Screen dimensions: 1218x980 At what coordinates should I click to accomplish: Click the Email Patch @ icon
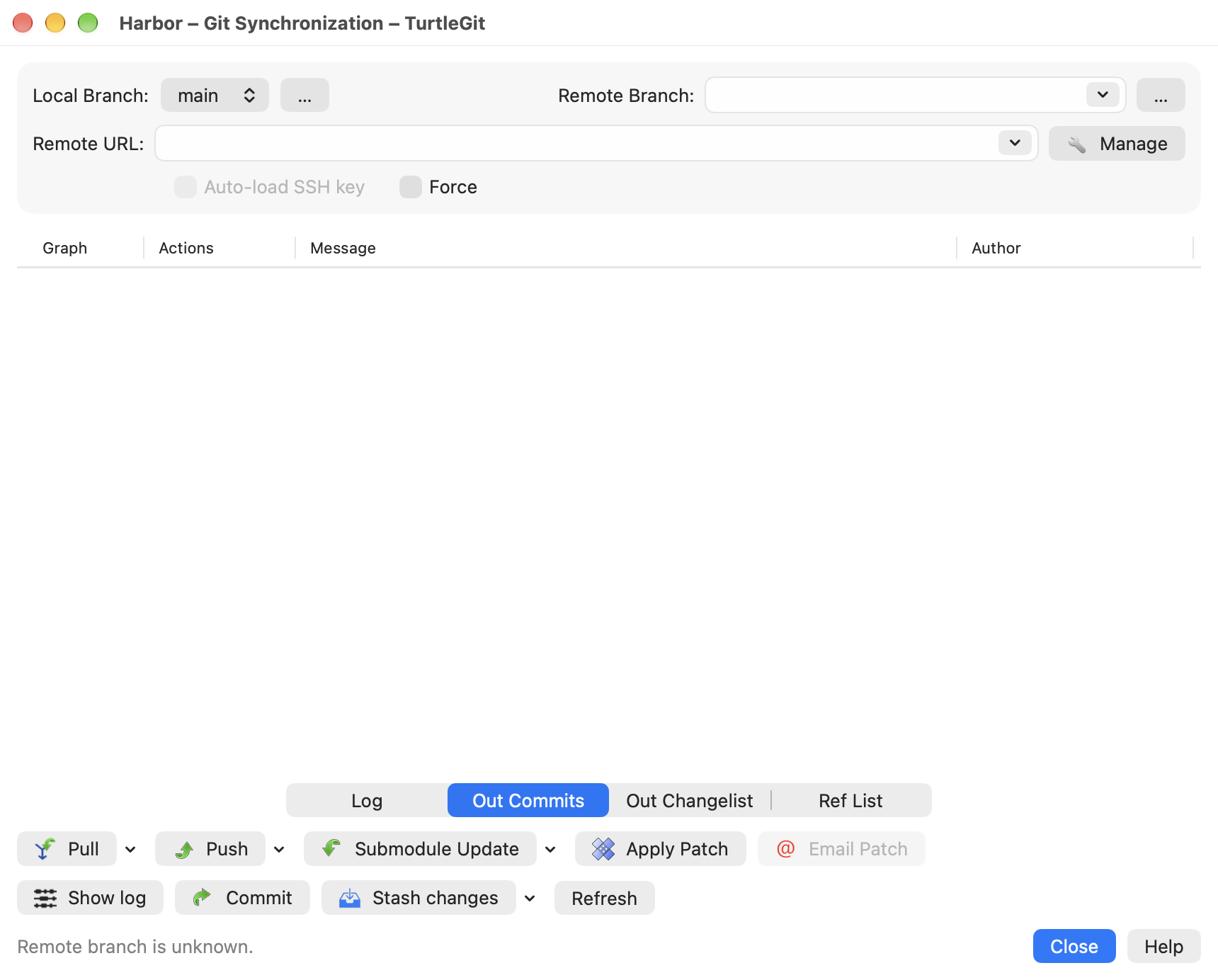point(786,848)
